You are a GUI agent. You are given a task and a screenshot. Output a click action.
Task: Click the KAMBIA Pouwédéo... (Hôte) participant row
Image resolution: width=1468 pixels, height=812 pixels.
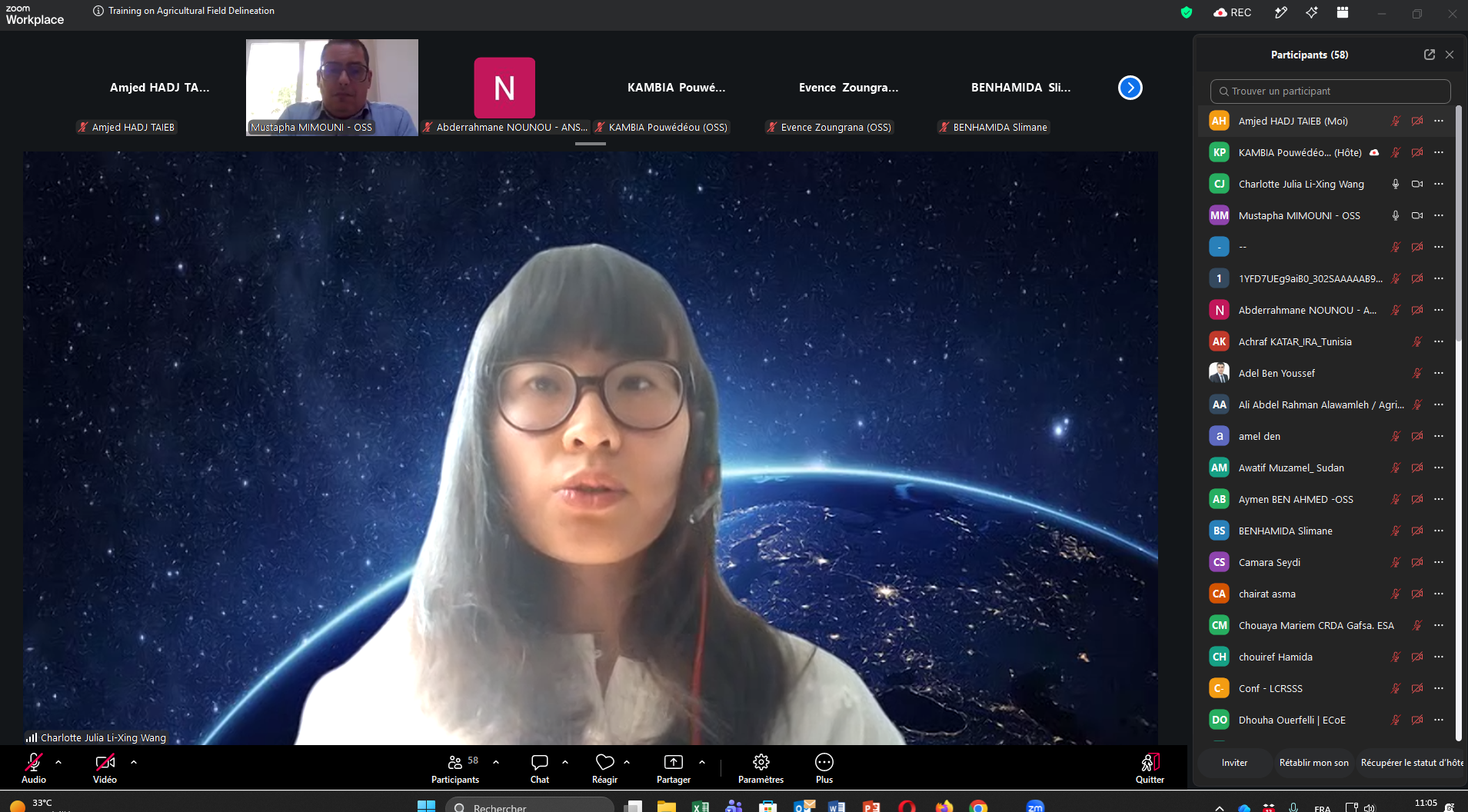[1327, 152]
